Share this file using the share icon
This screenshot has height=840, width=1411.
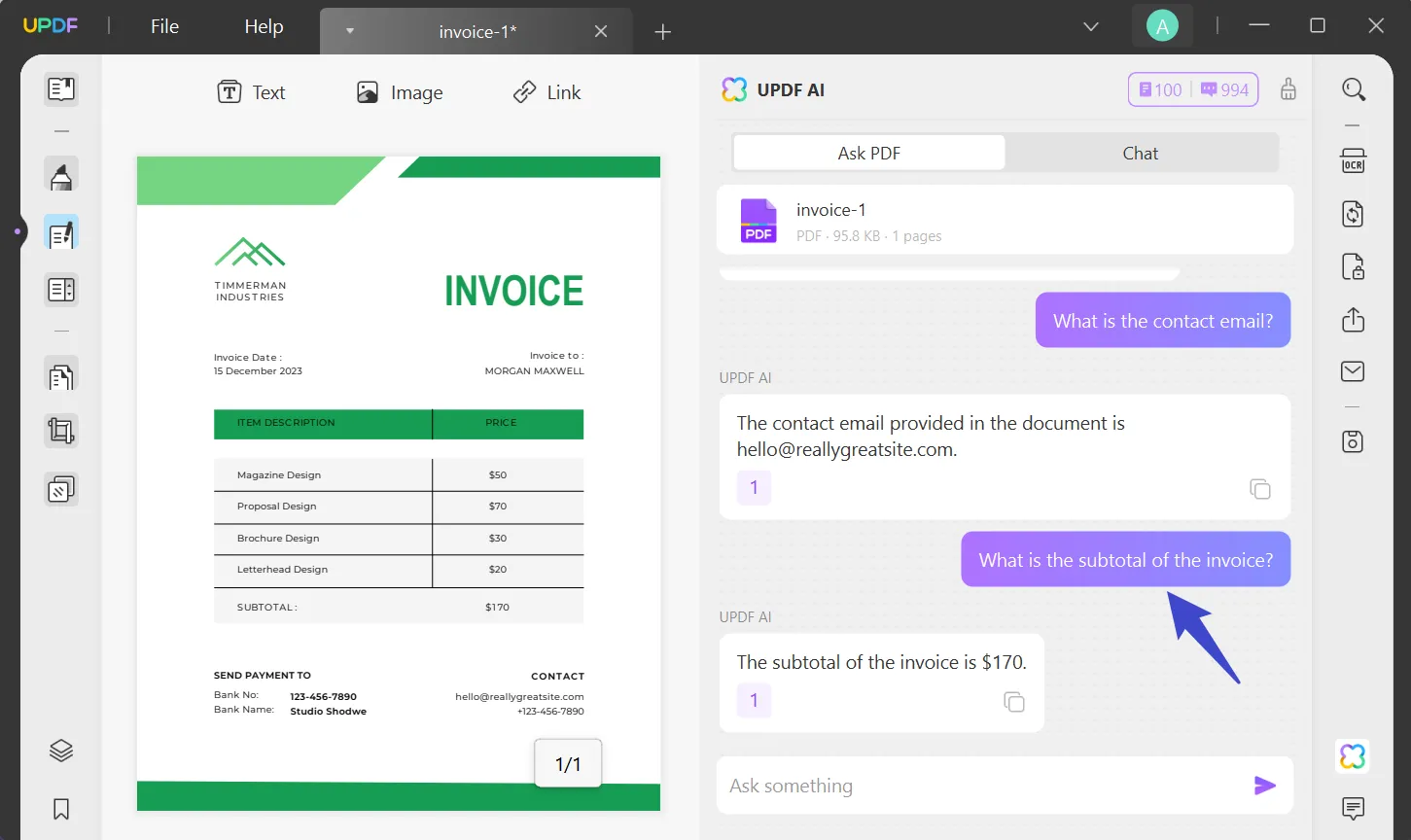click(x=1354, y=320)
